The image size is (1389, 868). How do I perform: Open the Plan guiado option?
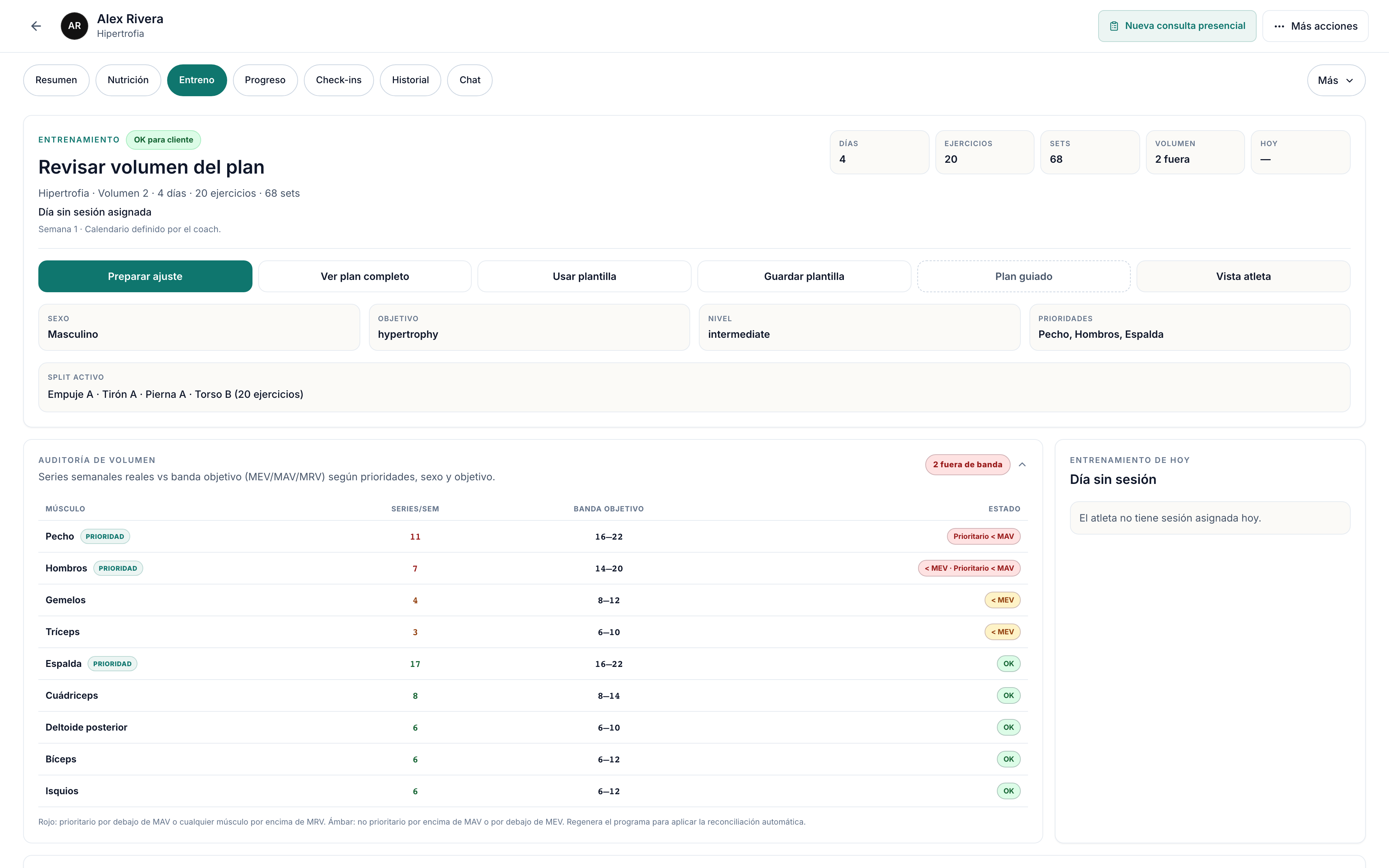point(1024,276)
